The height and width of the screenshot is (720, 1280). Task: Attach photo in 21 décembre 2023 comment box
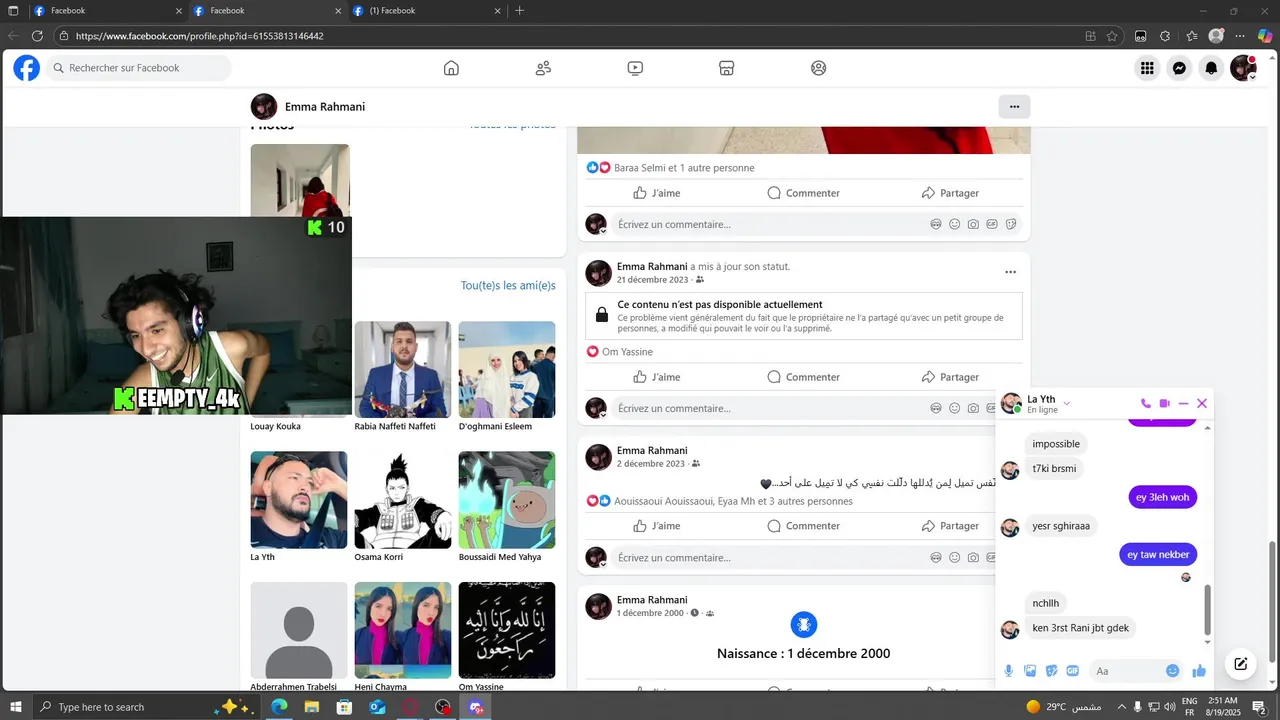tap(973, 408)
